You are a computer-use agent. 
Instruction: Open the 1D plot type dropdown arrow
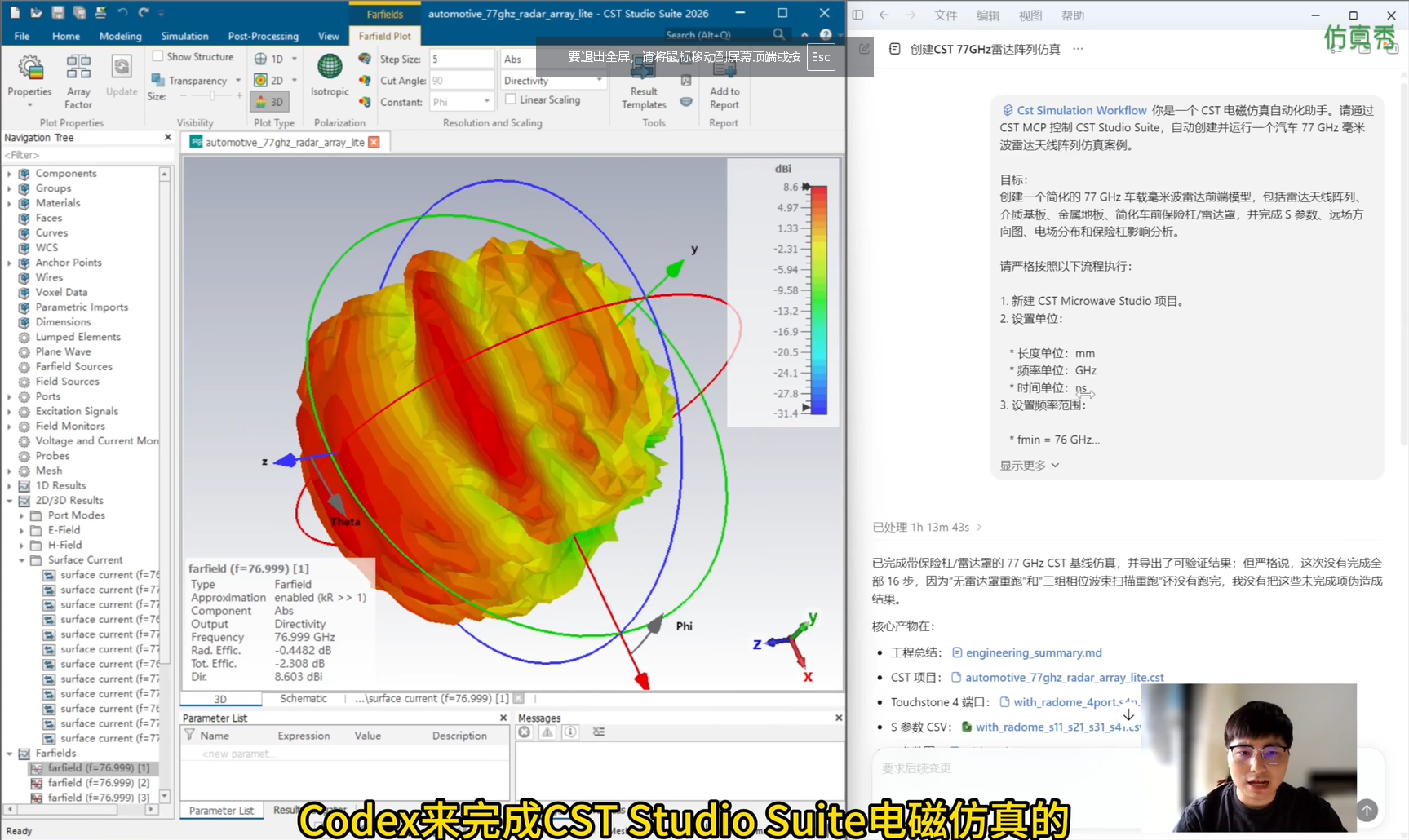click(x=295, y=59)
